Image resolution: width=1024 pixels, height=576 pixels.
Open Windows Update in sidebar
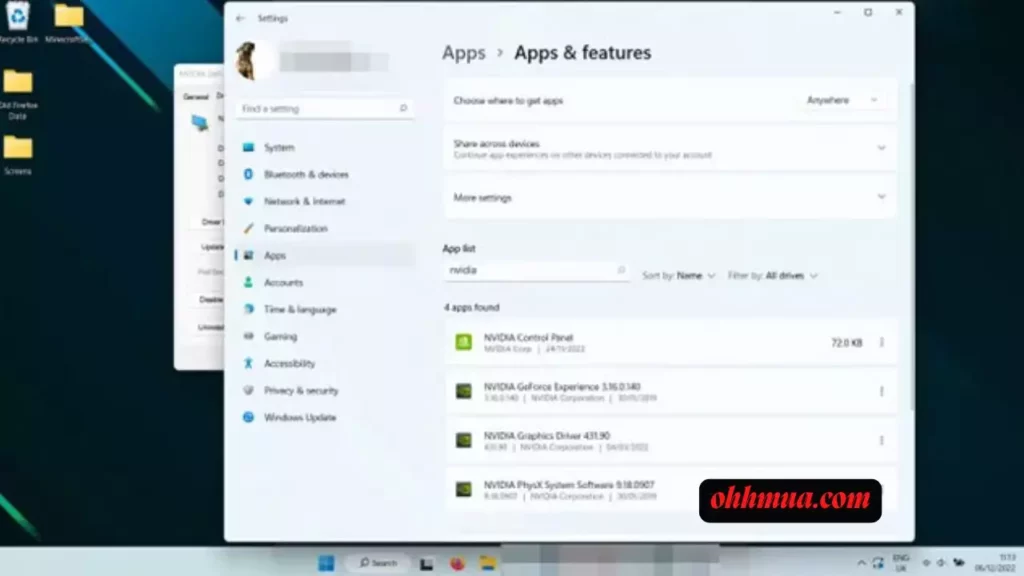pos(325,417)
